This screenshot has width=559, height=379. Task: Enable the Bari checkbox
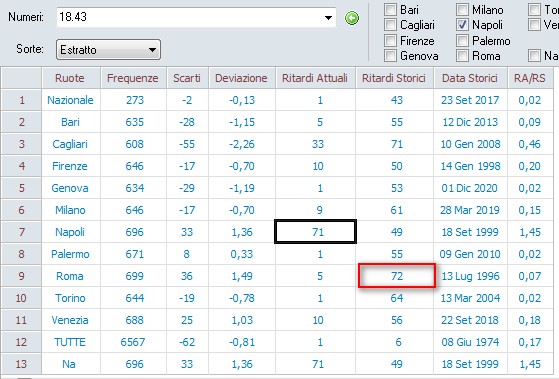tap(390, 10)
